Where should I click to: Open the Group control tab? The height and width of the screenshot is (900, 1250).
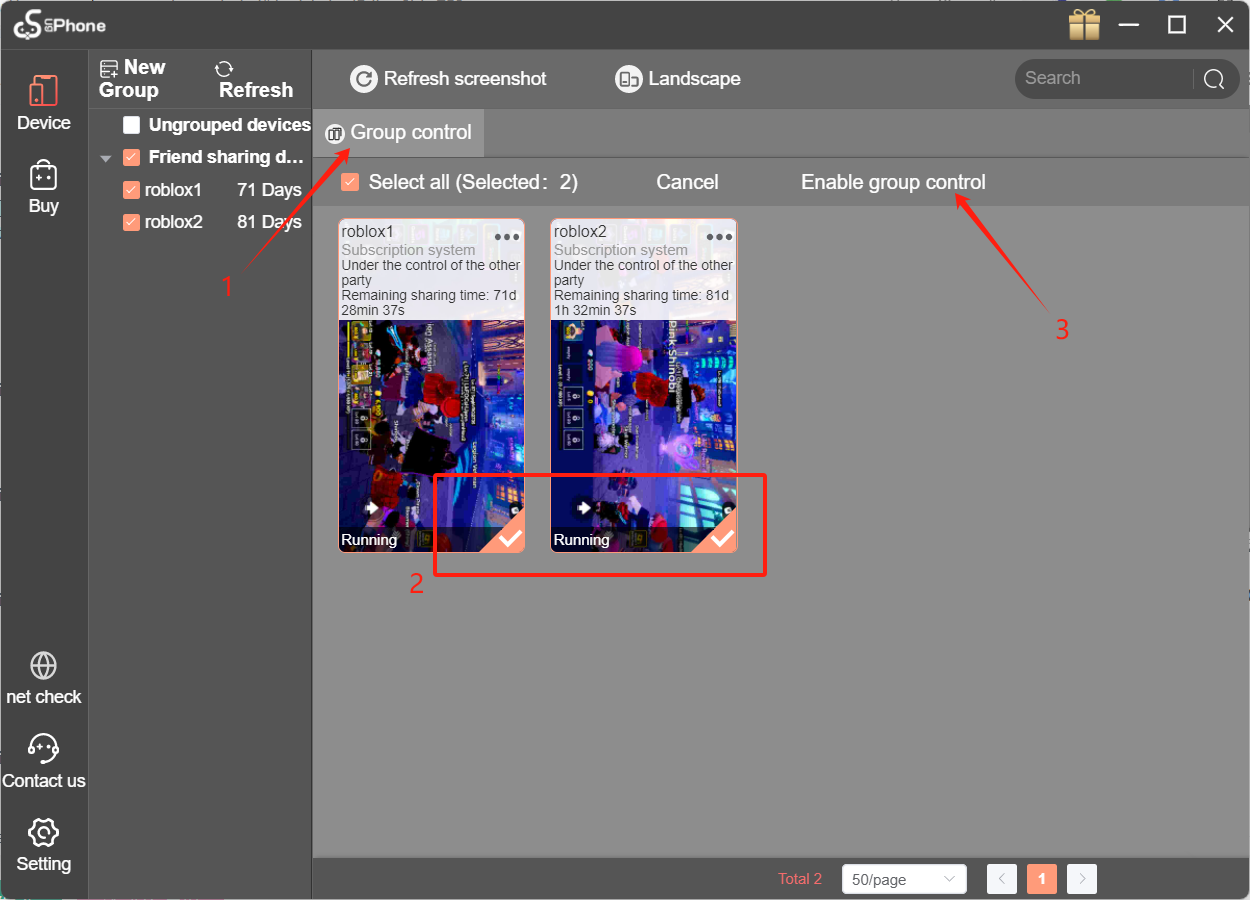pos(399,133)
